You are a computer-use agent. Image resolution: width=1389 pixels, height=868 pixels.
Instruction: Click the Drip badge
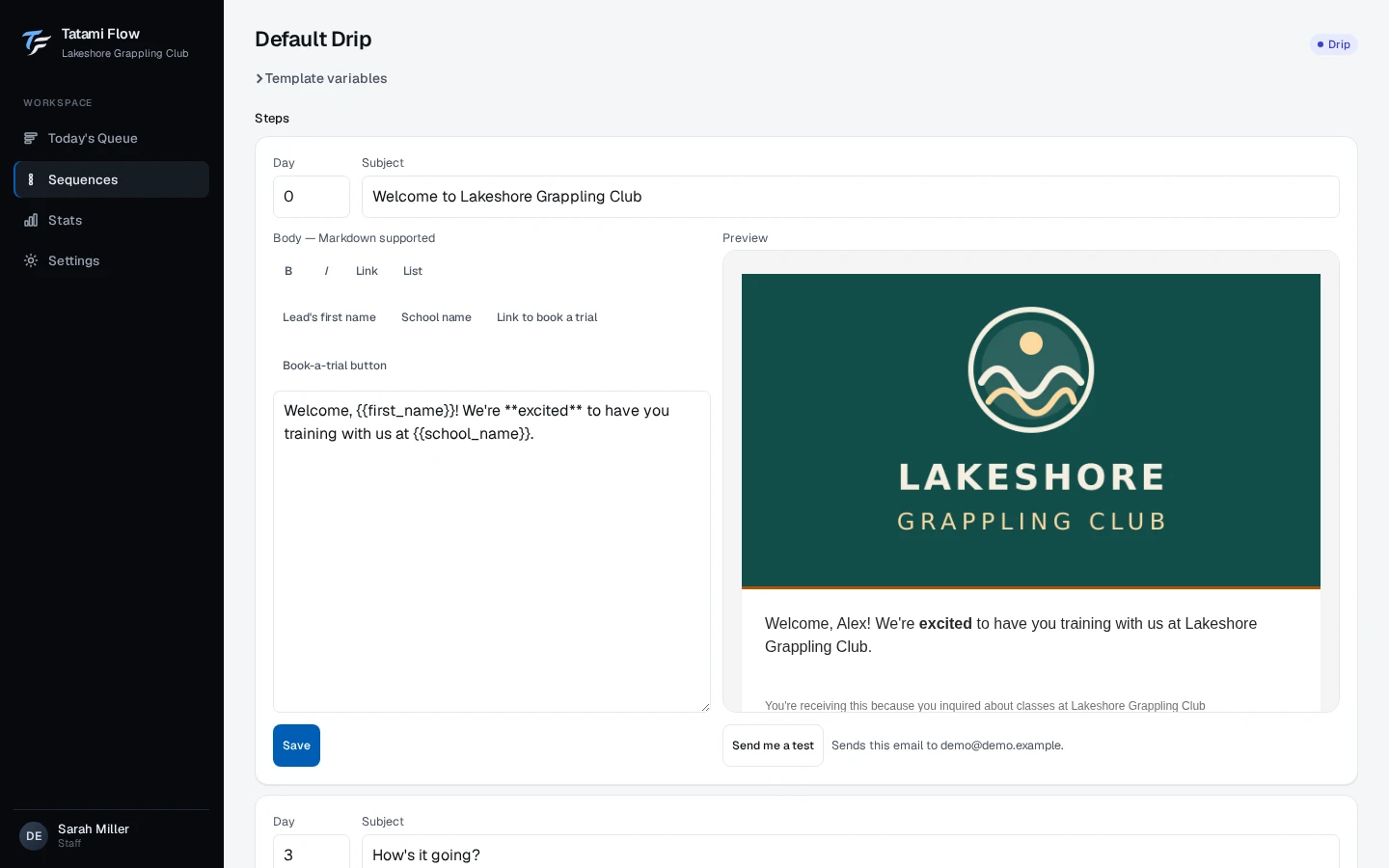tap(1334, 44)
